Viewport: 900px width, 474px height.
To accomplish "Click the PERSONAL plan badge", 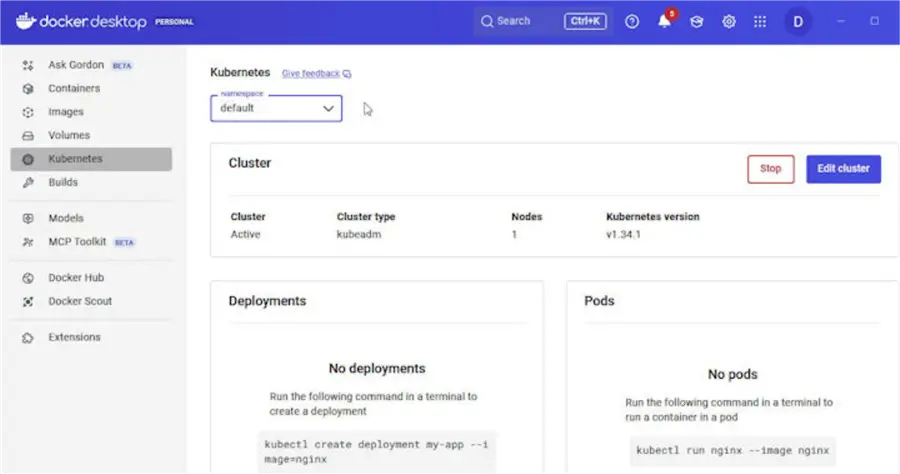I will coord(174,22).
